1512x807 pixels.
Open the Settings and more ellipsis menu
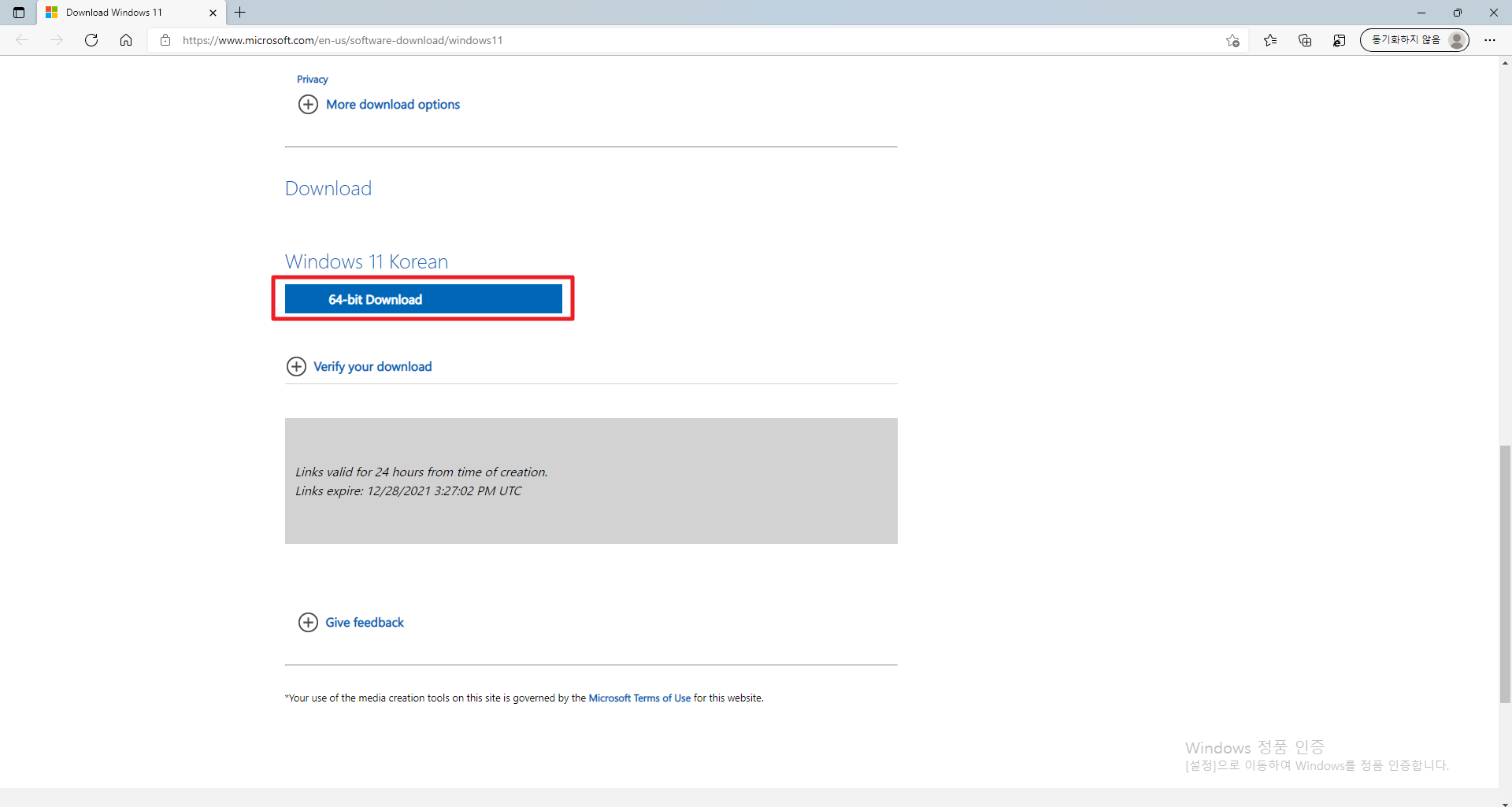click(x=1490, y=40)
